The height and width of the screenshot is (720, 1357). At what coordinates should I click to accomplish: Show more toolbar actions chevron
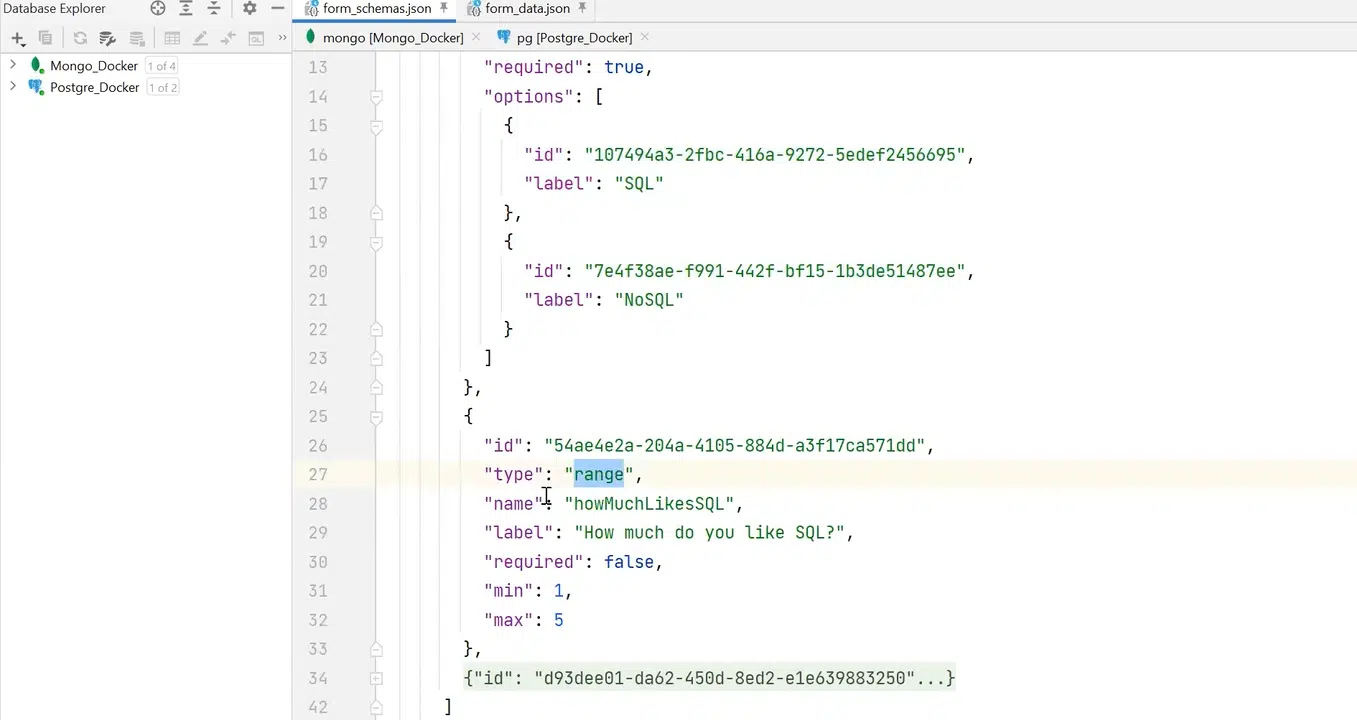tap(282, 38)
